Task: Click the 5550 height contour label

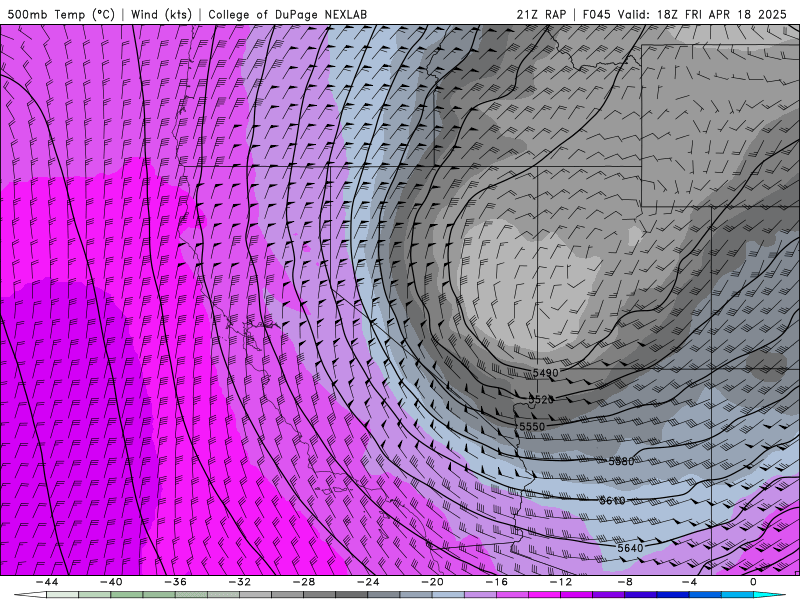Action: coord(532,426)
